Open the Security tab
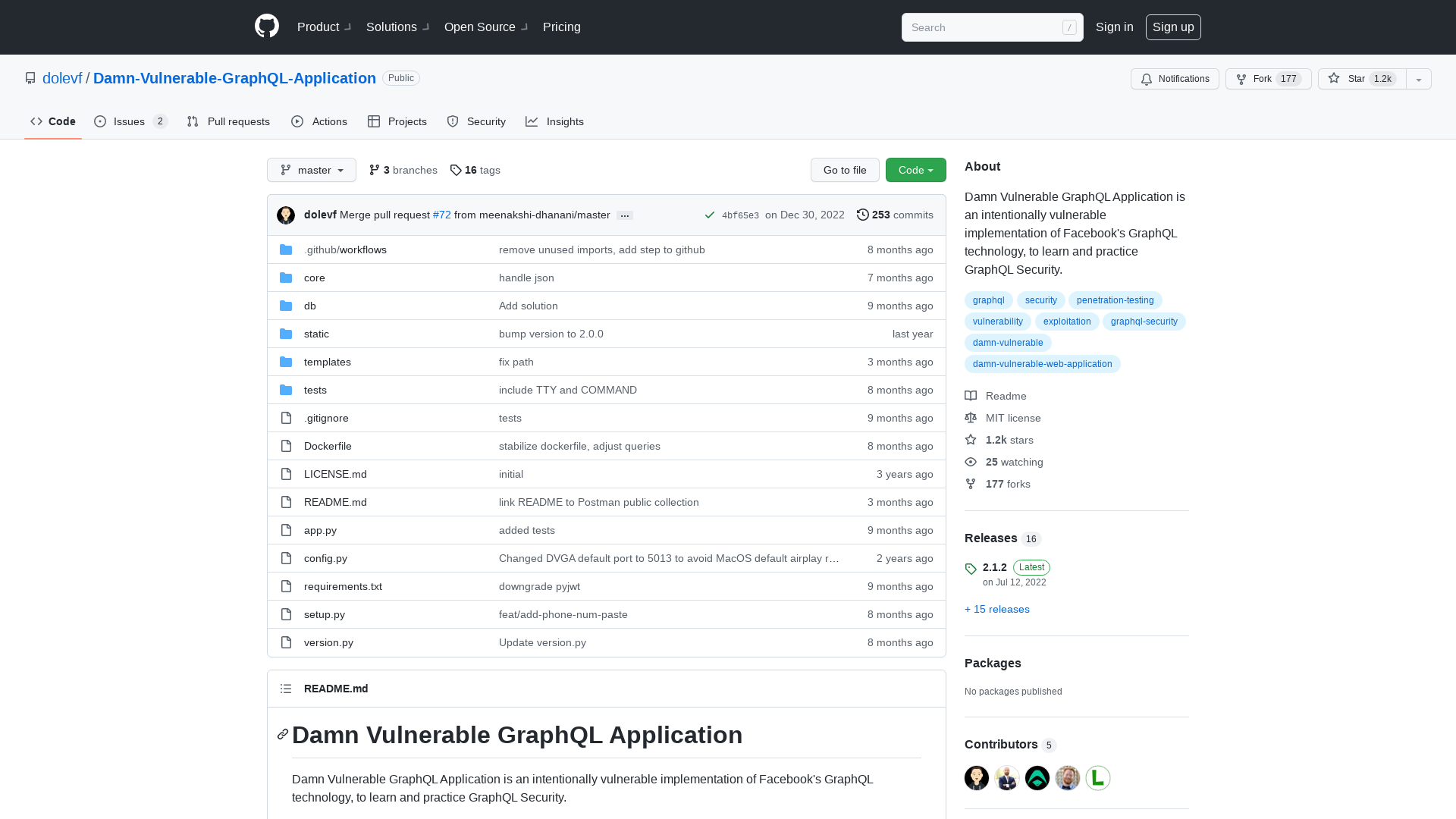The width and height of the screenshot is (1456, 819). [476, 121]
